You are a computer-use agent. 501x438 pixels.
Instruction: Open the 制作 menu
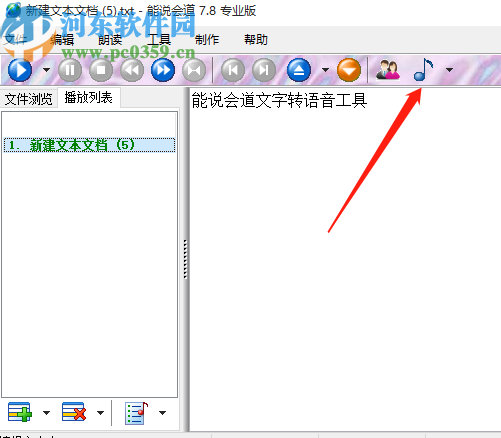tap(207, 40)
